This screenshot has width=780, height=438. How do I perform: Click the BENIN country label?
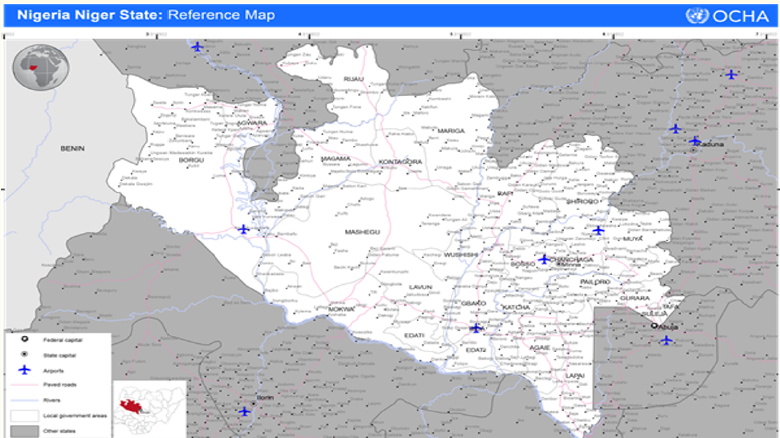click(73, 148)
